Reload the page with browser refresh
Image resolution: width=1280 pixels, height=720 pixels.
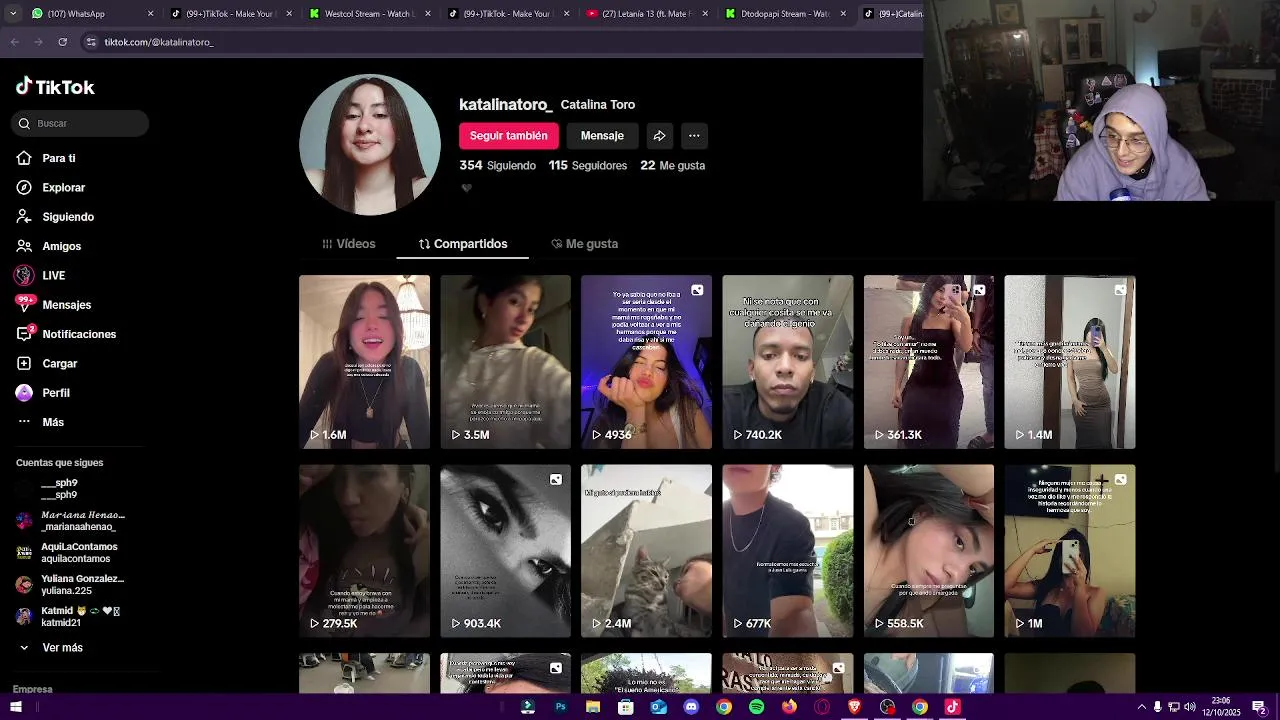[62, 42]
